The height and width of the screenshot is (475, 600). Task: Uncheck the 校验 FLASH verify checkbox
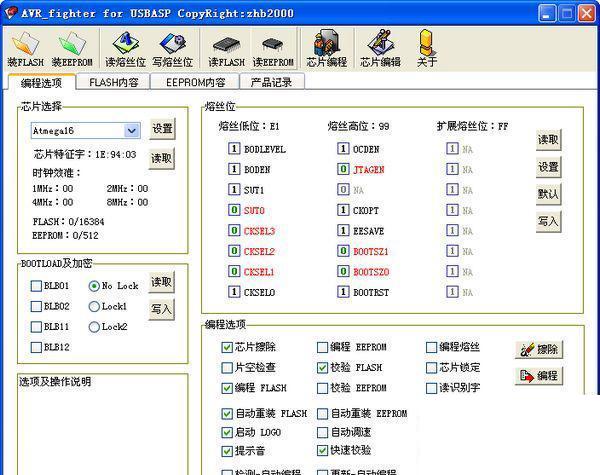coord(323,368)
